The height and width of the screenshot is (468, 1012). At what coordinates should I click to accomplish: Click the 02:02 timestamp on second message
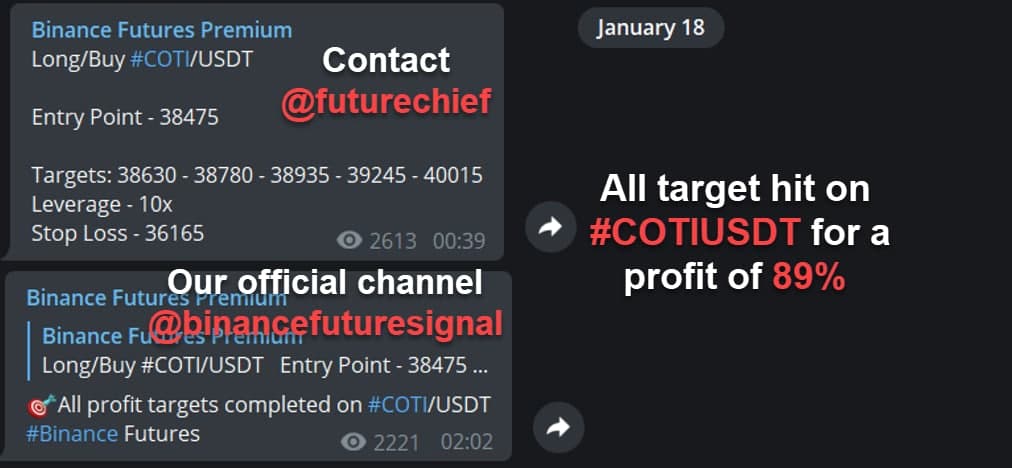[467, 442]
